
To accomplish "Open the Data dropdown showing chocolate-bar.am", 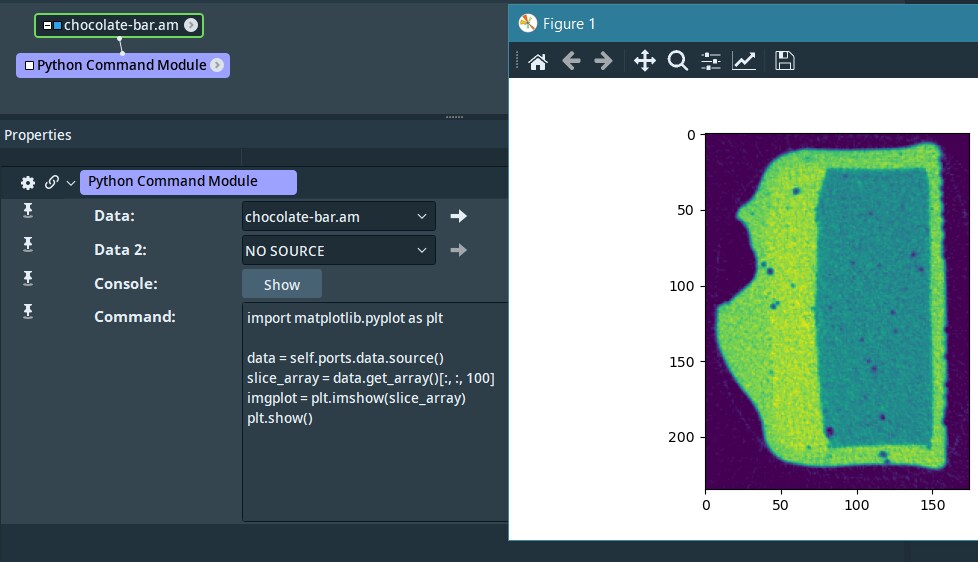I will click(x=338, y=216).
